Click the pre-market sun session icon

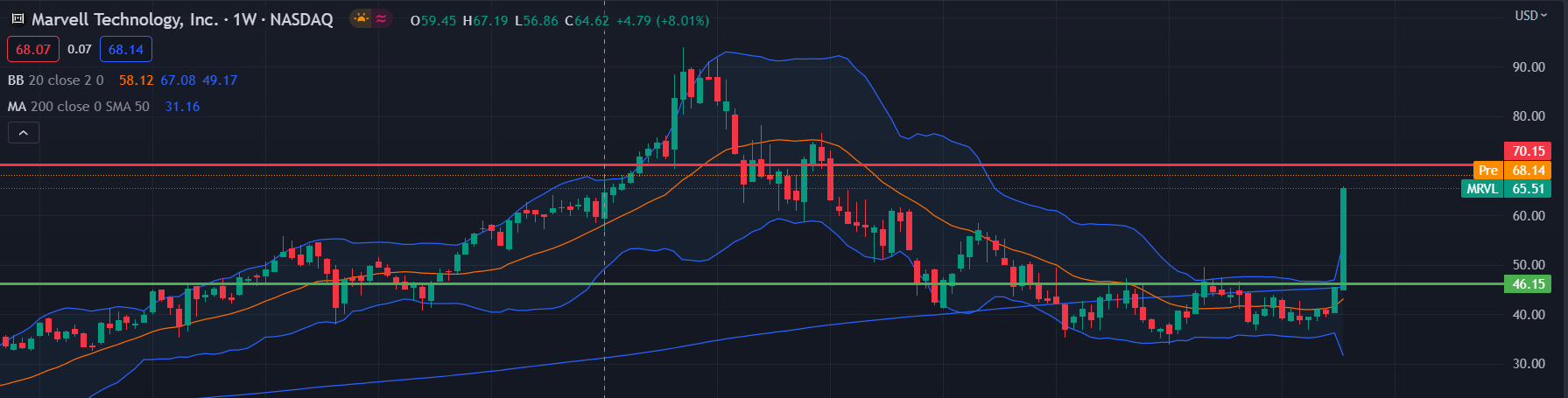click(x=361, y=18)
